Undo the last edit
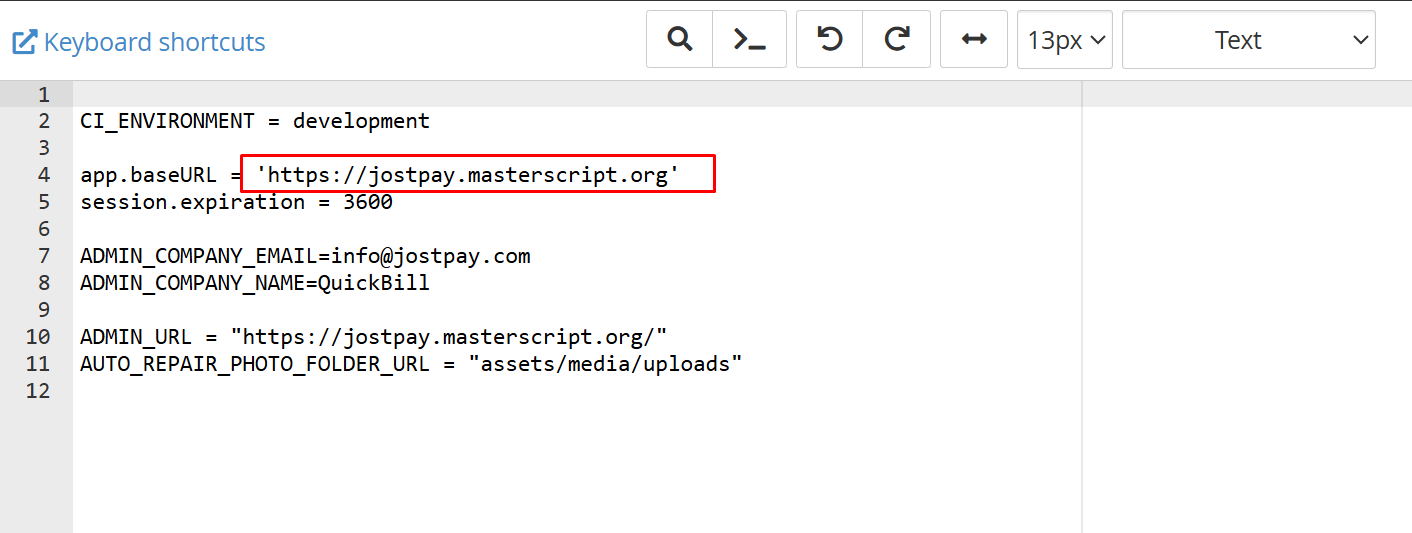The image size is (1412, 533). (x=829, y=40)
